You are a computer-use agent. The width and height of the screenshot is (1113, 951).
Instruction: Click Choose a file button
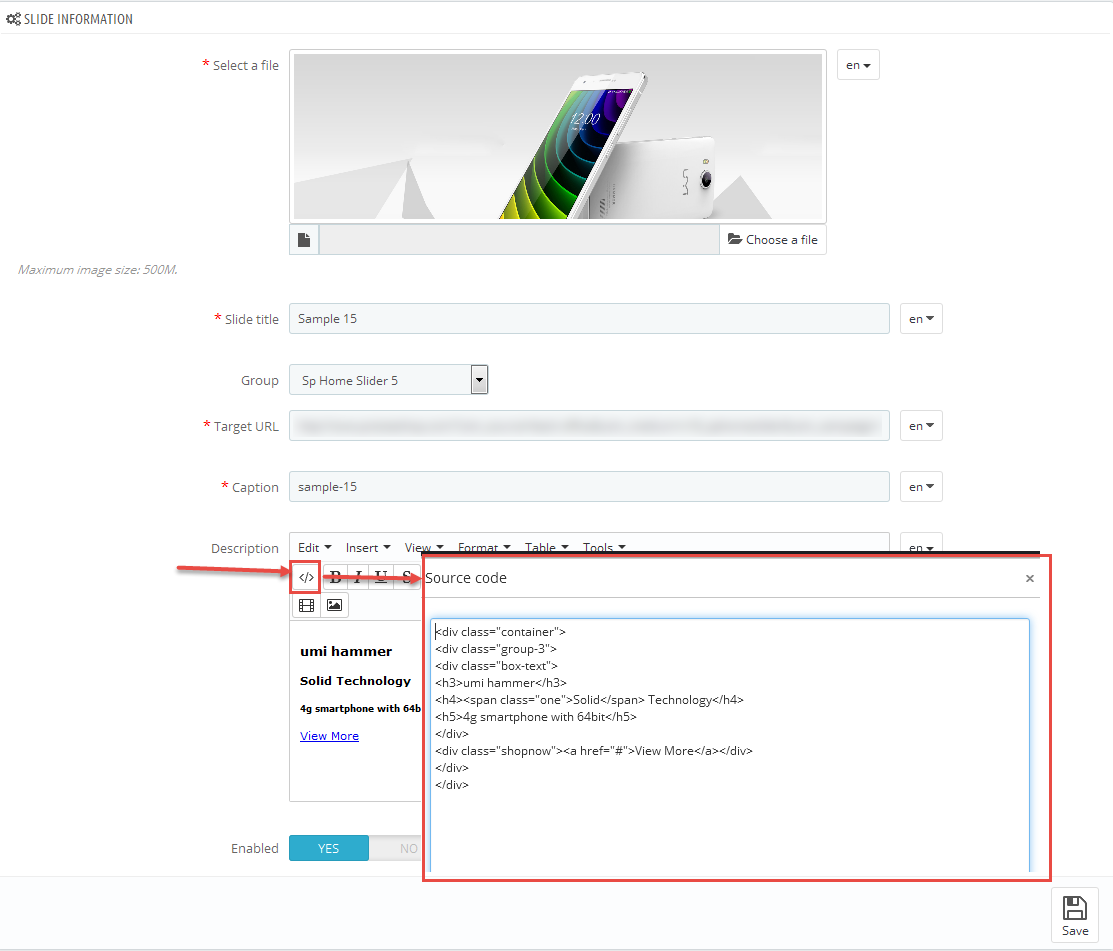[772, 240]
